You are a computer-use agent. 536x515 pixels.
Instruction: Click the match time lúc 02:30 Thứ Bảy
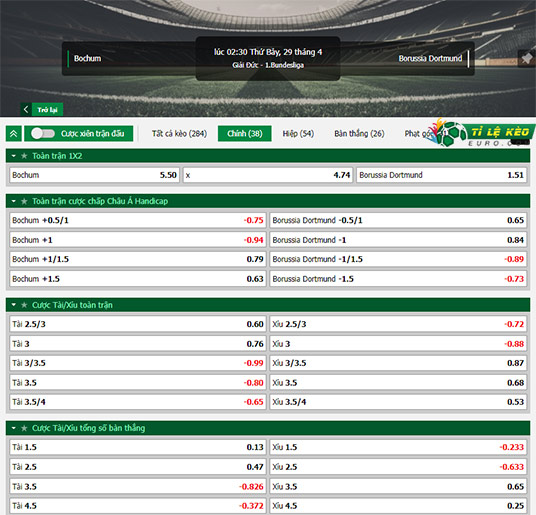pos(268,52)
